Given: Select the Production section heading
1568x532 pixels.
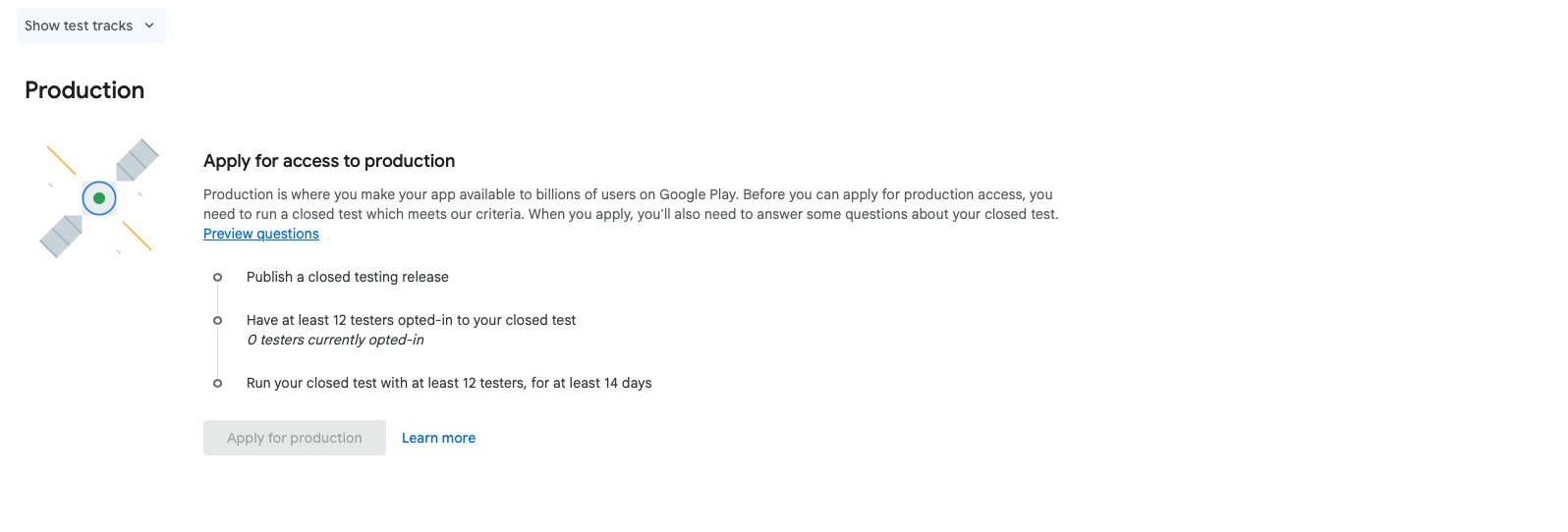Looking at the screenshot, I should tap(84, 90).
